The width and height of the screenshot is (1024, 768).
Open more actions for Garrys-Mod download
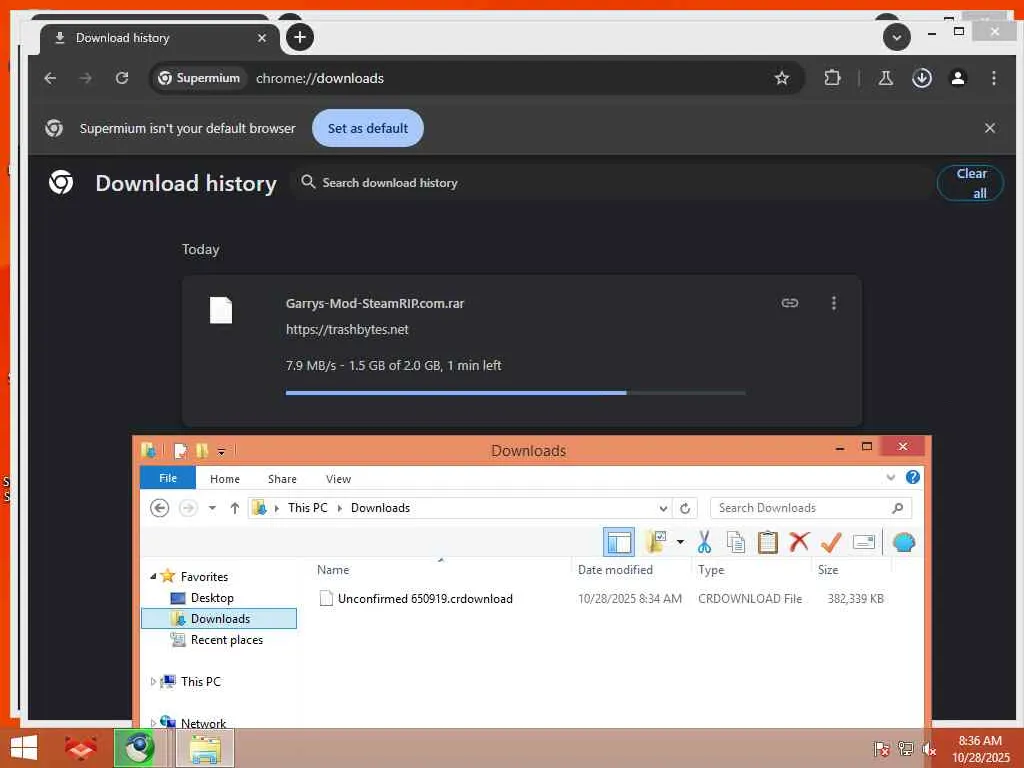click(x=833, y=303)
